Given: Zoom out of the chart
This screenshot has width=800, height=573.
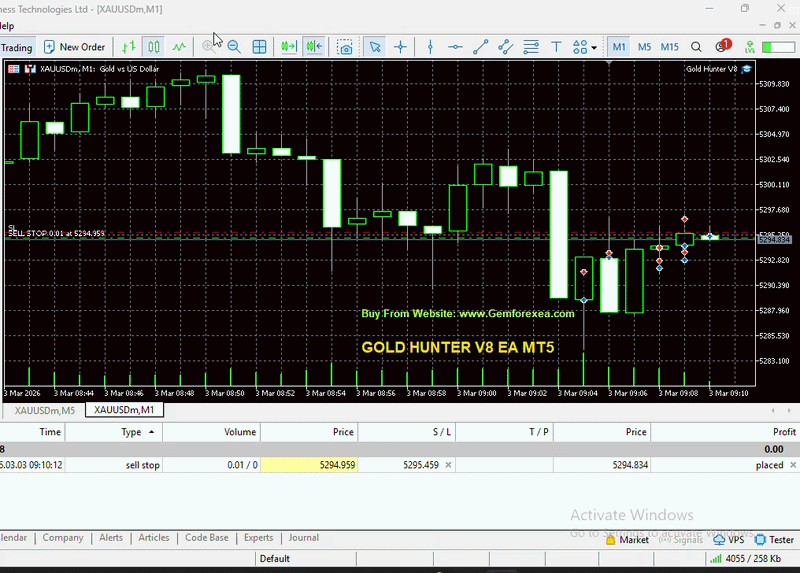Looking at the screenshot, I should click(x=234, y=47).
